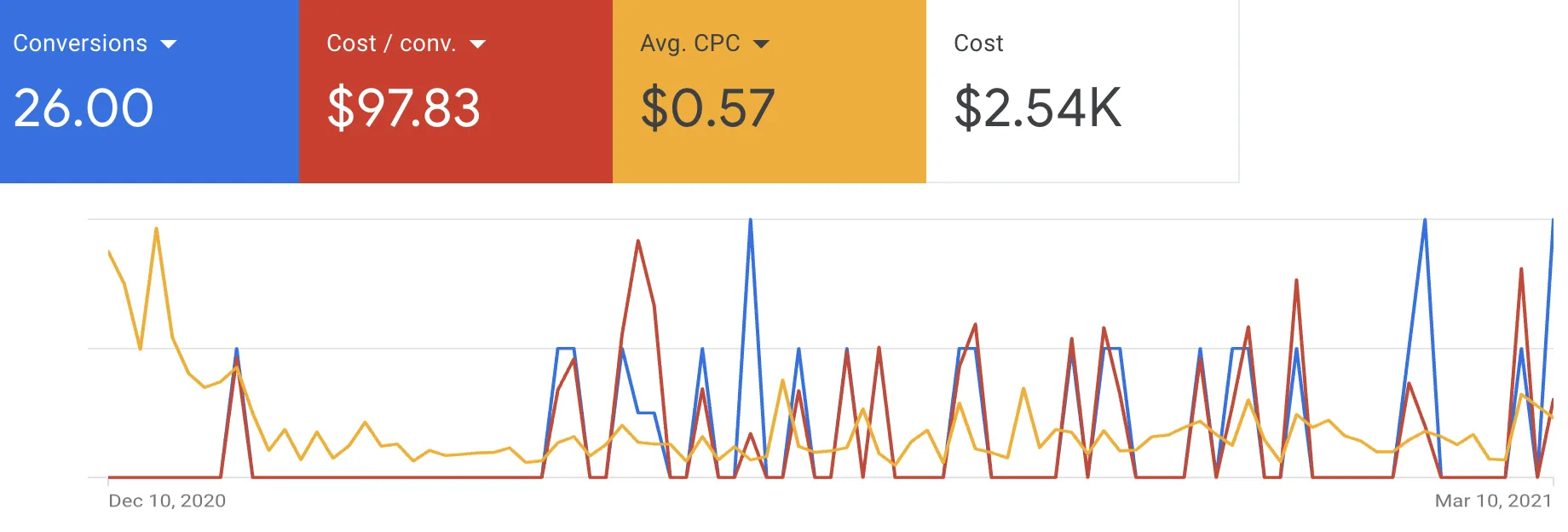This screenshot has width=1568, height=532.
Task: Click the Dec 10, 2020 start date label
Action: (167, 501)
